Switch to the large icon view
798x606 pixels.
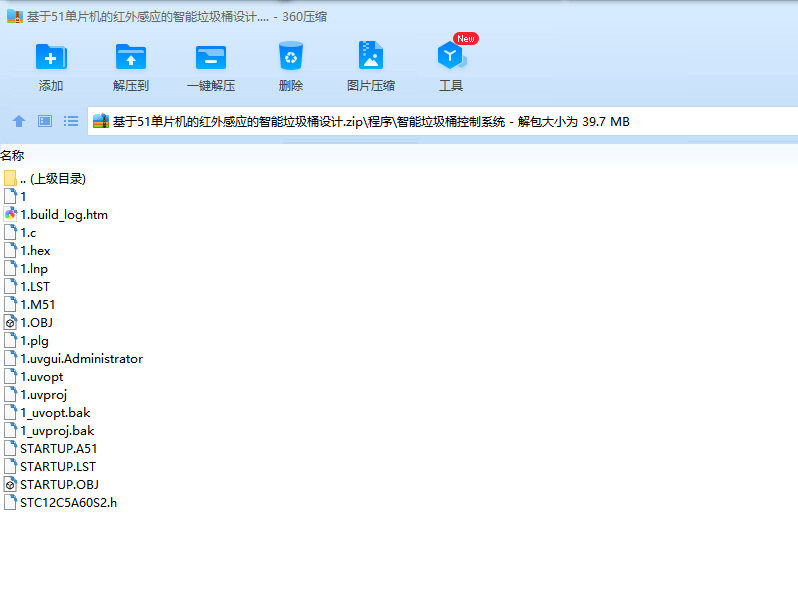(x=45, y=121)
